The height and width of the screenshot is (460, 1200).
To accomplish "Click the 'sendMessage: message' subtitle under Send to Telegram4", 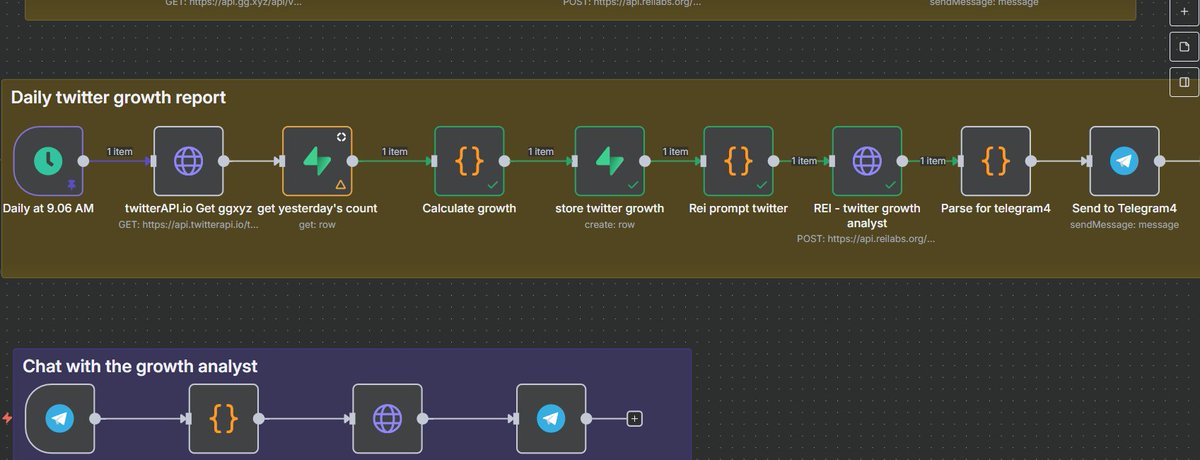I will click(x=1125, y=225).
